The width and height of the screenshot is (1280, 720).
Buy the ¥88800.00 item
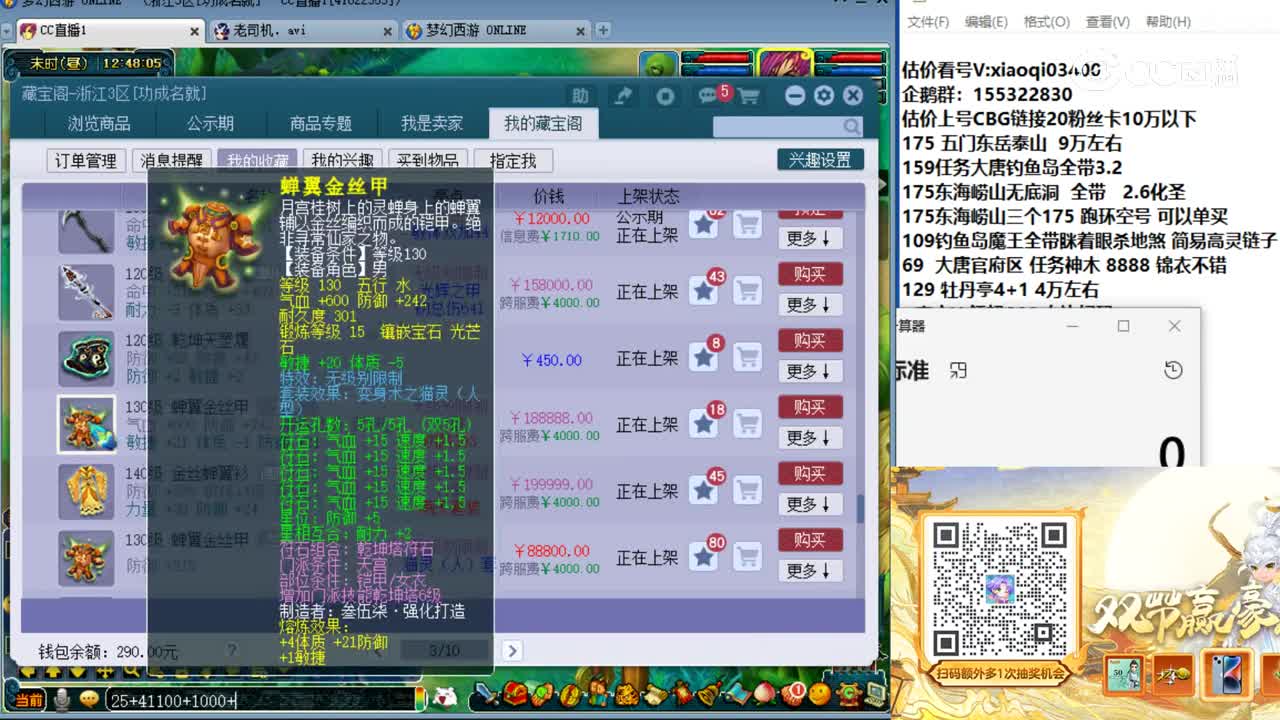(810, 540)
